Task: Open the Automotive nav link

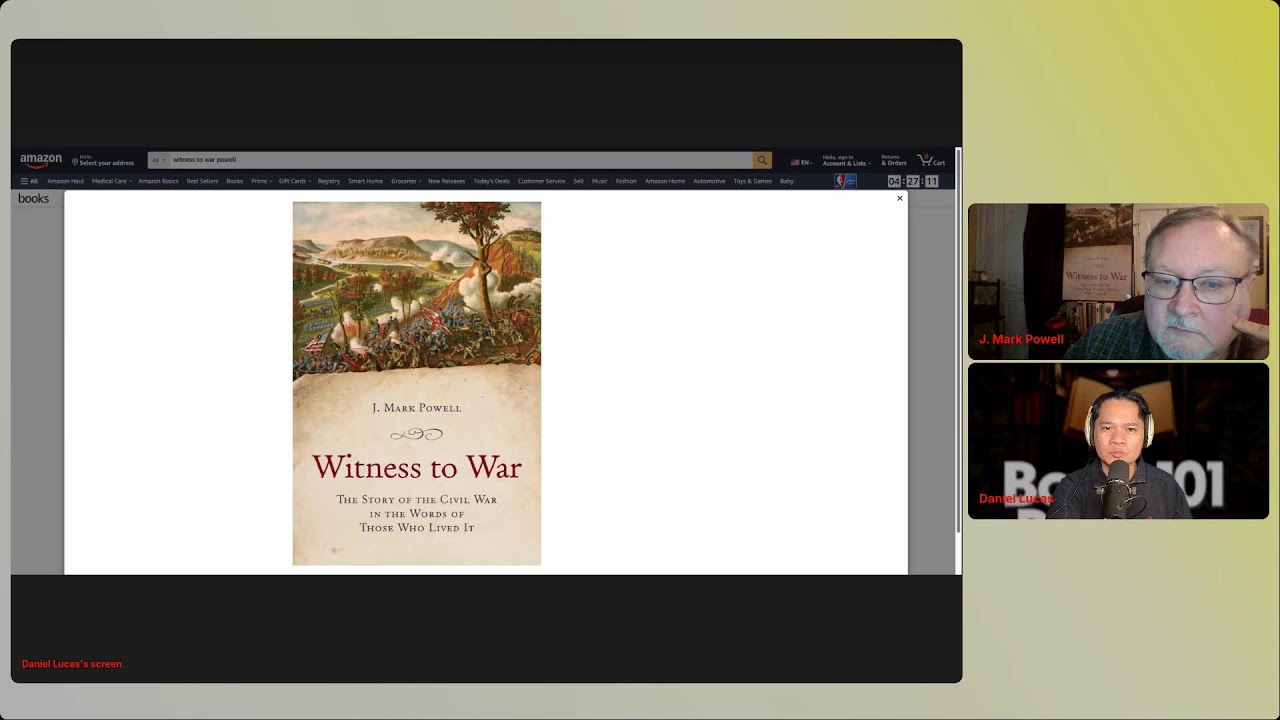Action: tap(709, 181)
